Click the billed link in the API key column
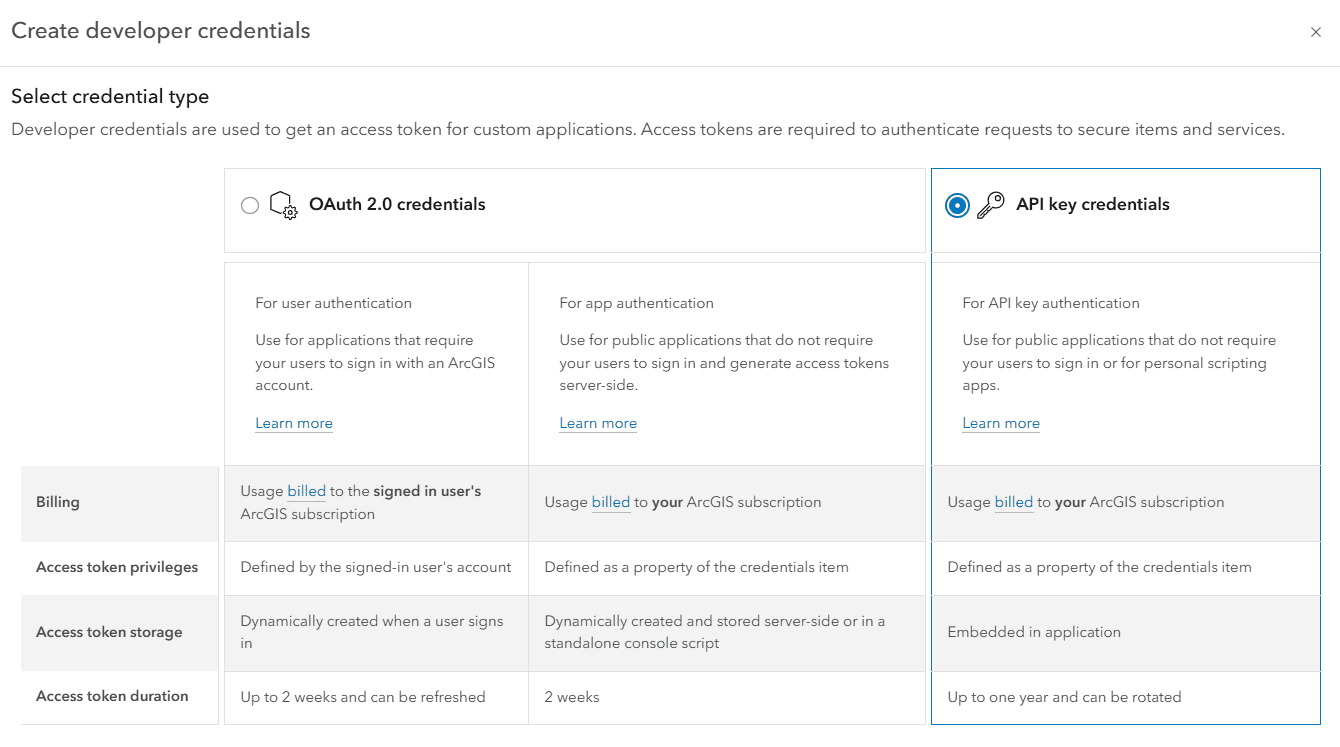This screenshot has width=1340, height=747. click(x=1013, y=502)
